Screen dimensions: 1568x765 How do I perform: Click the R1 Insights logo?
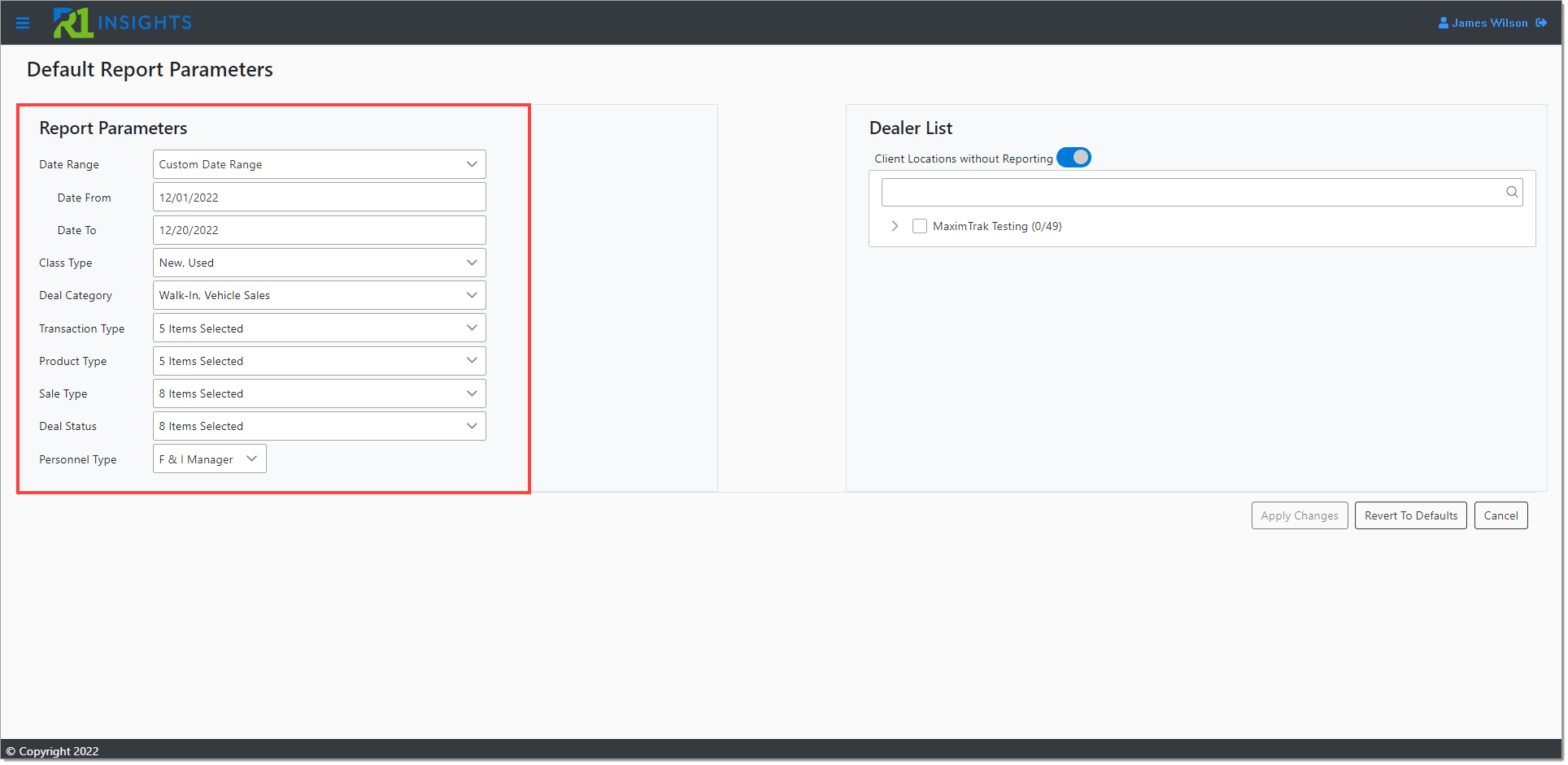click(x=123, y=23)
